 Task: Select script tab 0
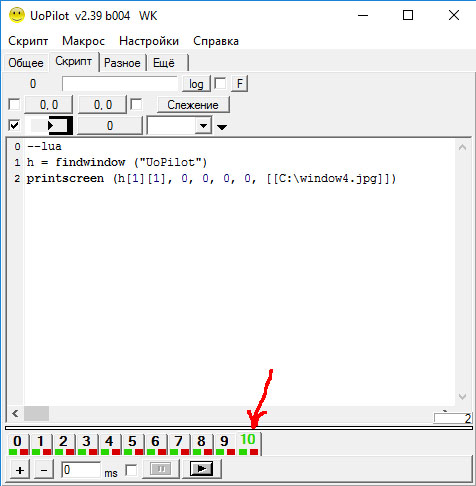coord(17,444)
